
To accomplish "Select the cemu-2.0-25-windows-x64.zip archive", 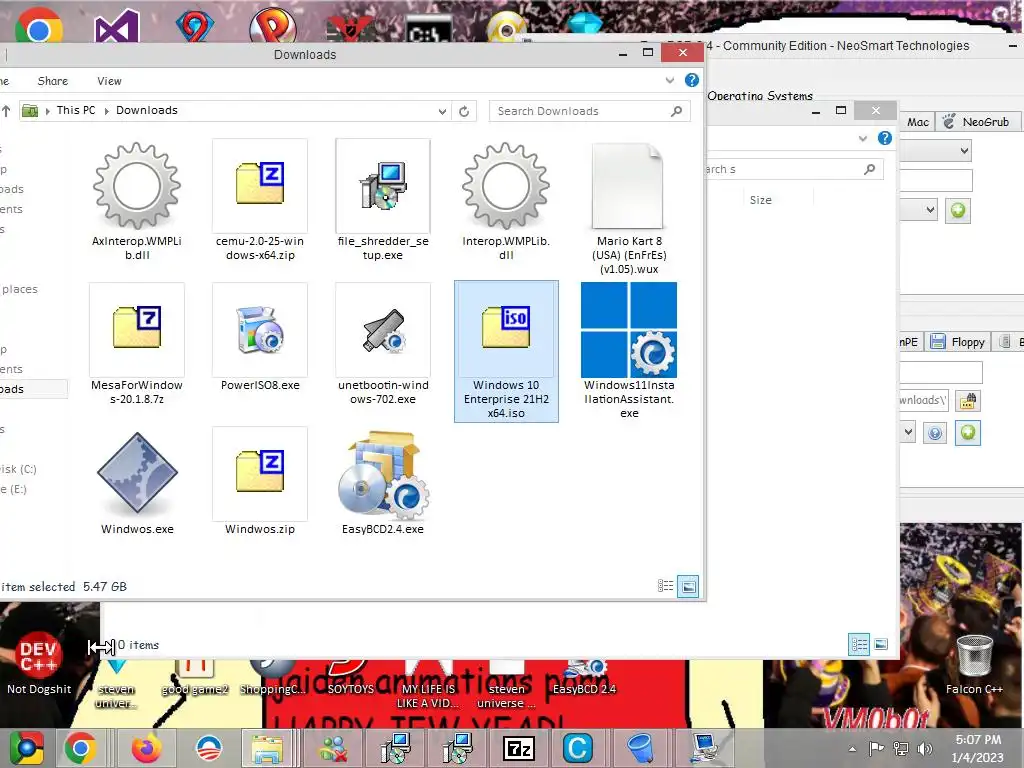I will pos(260,187).
